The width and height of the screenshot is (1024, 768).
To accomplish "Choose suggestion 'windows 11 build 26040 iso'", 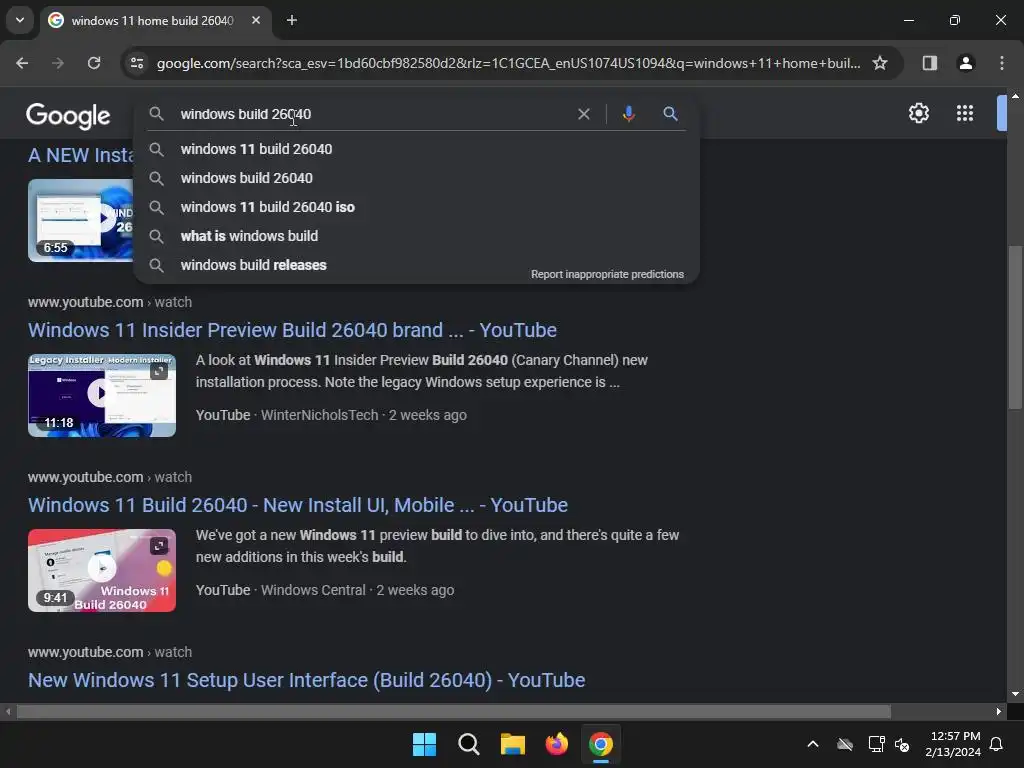I will point(417,207).
